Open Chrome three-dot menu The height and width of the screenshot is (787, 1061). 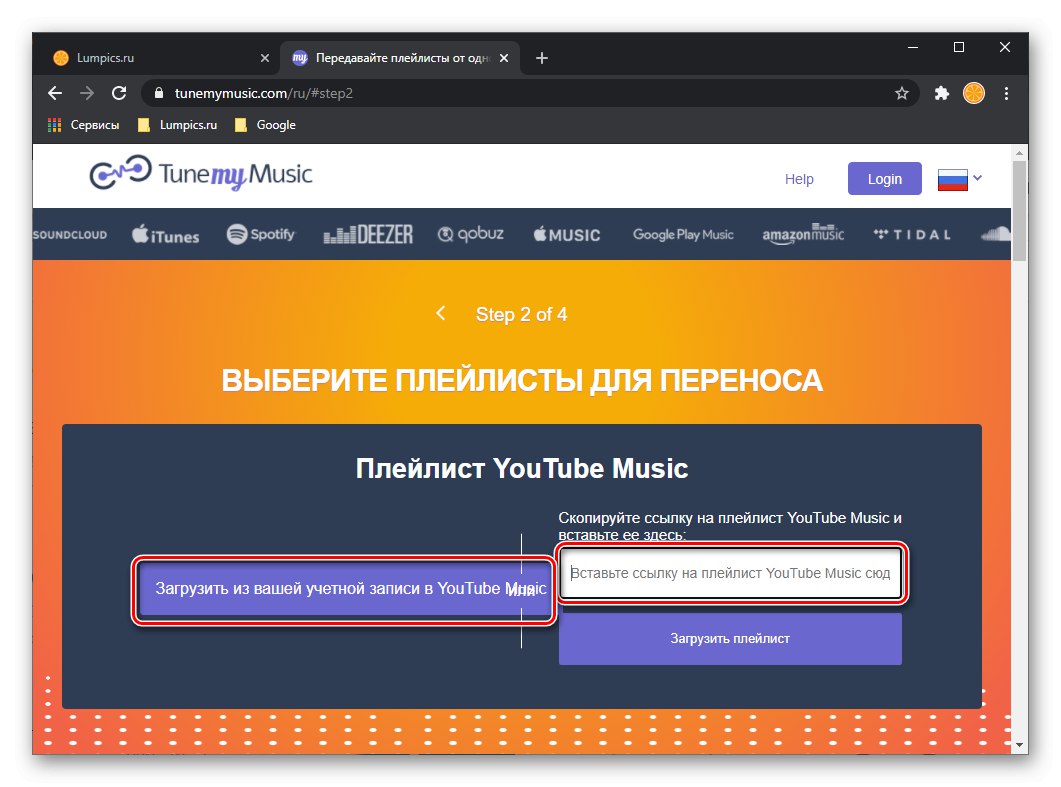pos(1006,93)
